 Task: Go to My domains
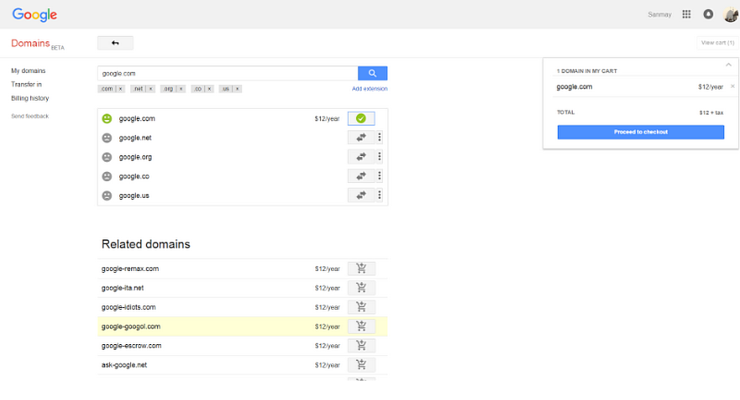28,71
